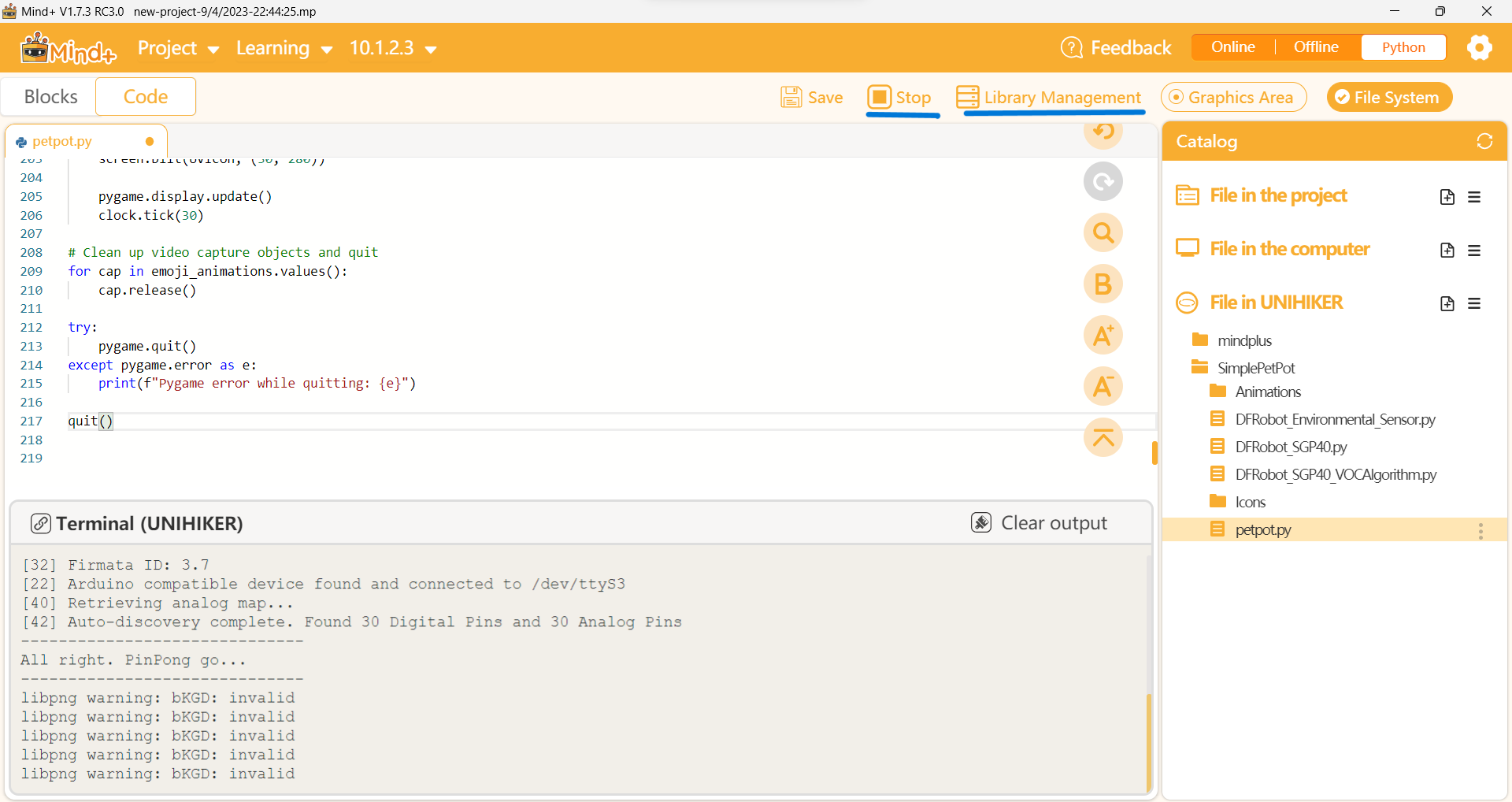Create new file in UNIHIKER
This screenshot has width=1512, height=802.
[1447, 303]
